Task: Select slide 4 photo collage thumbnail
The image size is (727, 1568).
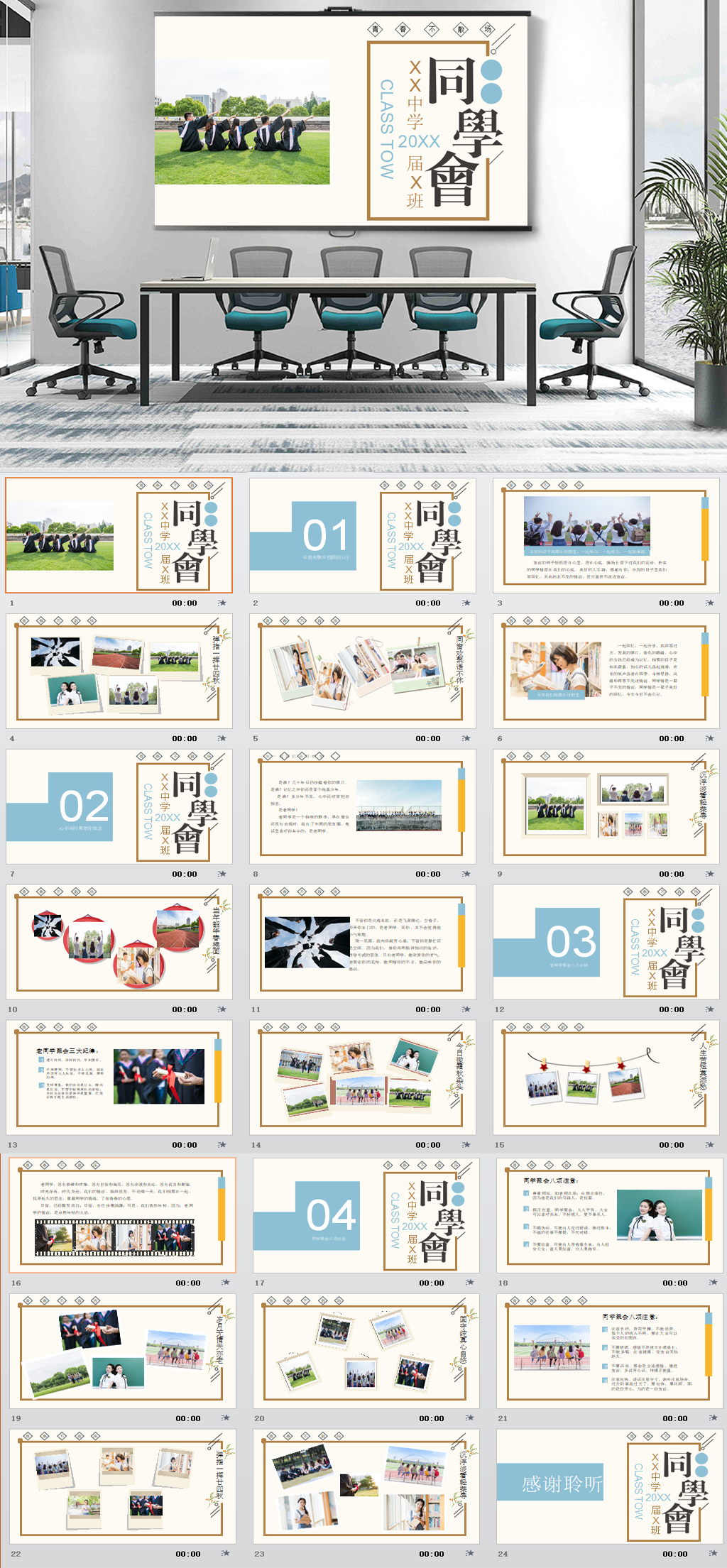Action: coord(119,671)
